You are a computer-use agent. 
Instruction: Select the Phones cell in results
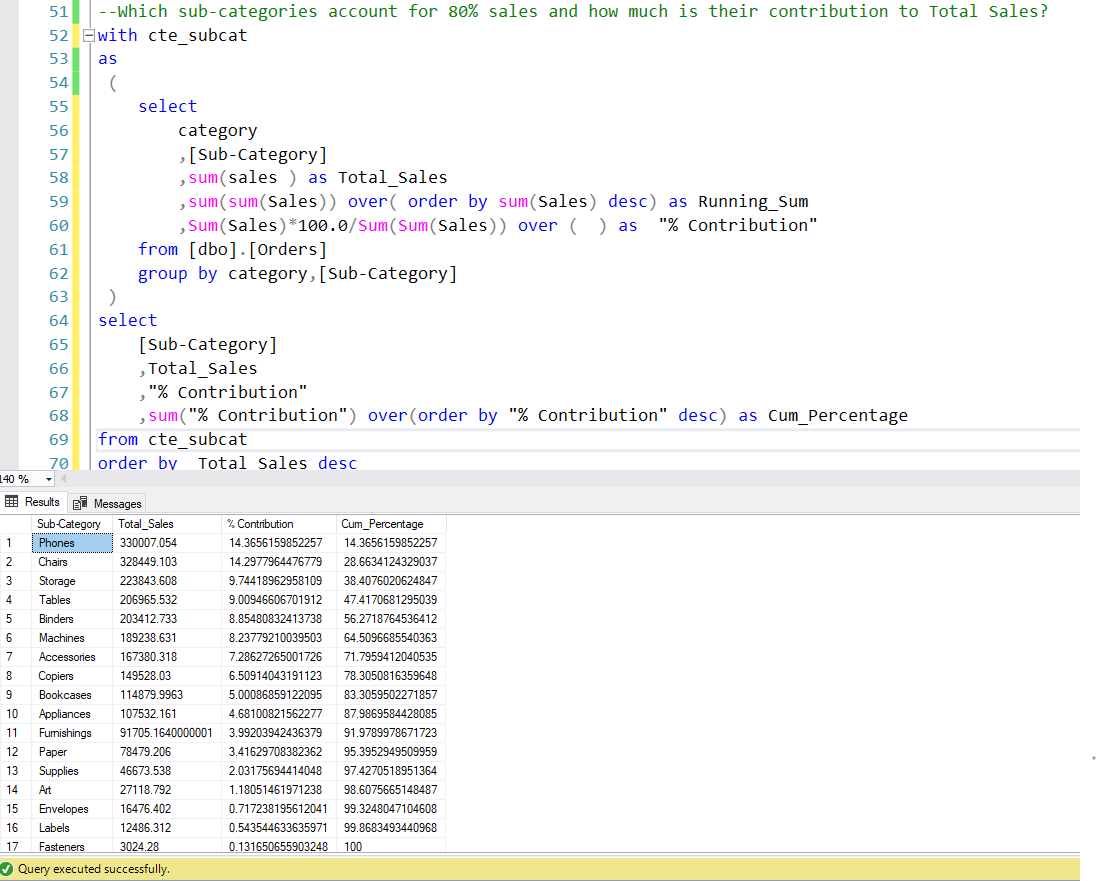pyautogui.click(x=71, y=542)
